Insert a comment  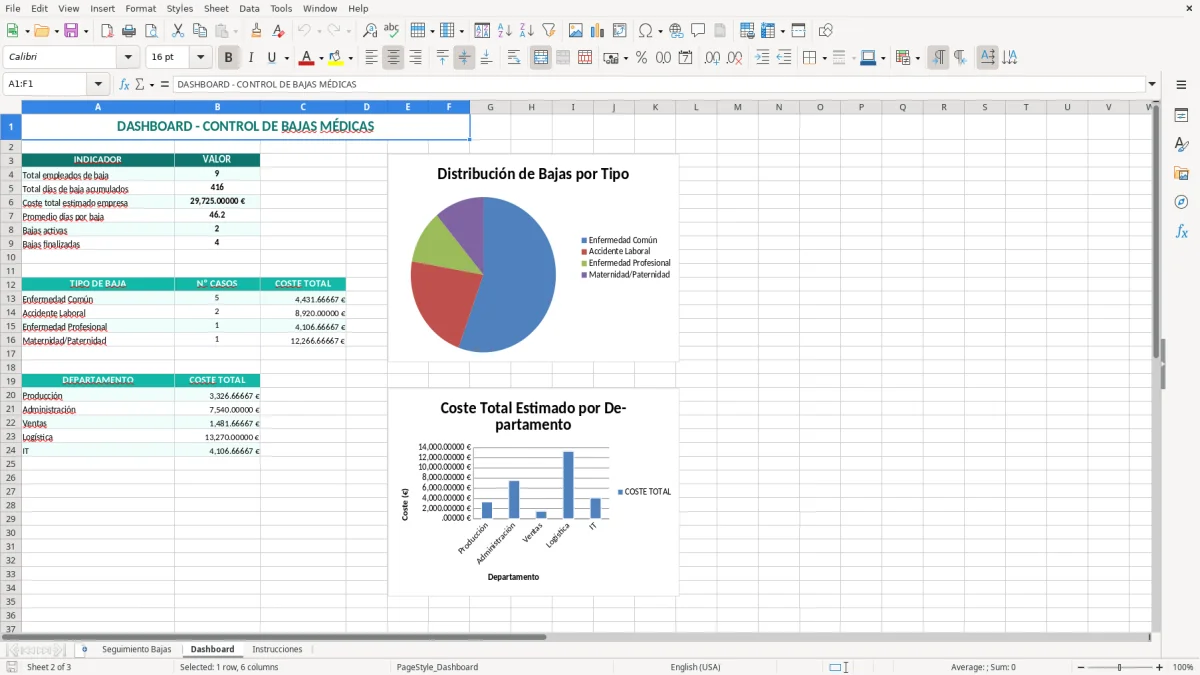click(x=698, y=31)
